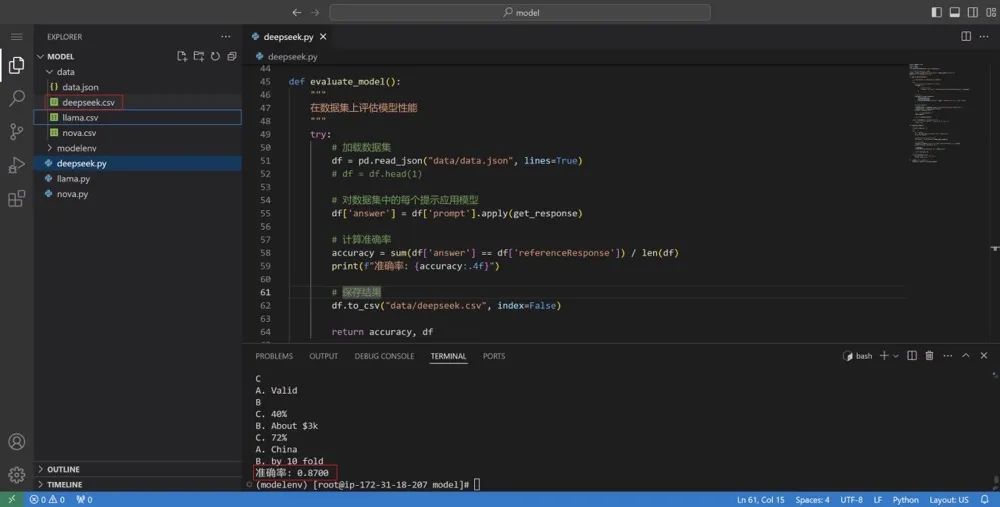Change language mode Python
The width and height of the screenshot is (1000, 507).
906,499
